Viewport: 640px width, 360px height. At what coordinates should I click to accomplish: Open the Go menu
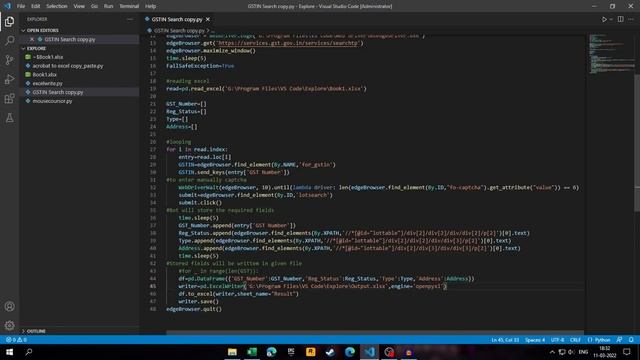[x=94, y=6]
